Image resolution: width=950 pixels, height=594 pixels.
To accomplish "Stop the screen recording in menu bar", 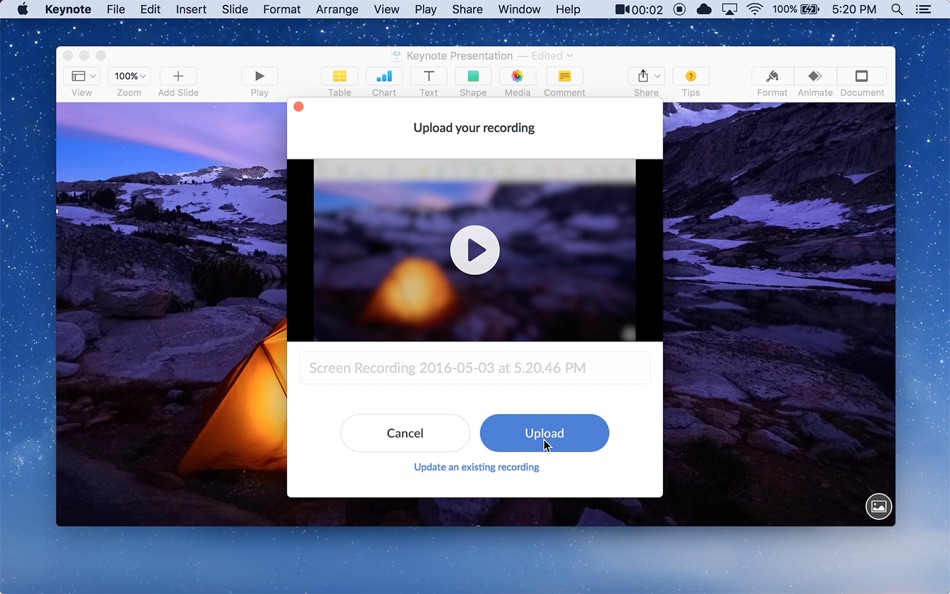I will click(679, 9).
